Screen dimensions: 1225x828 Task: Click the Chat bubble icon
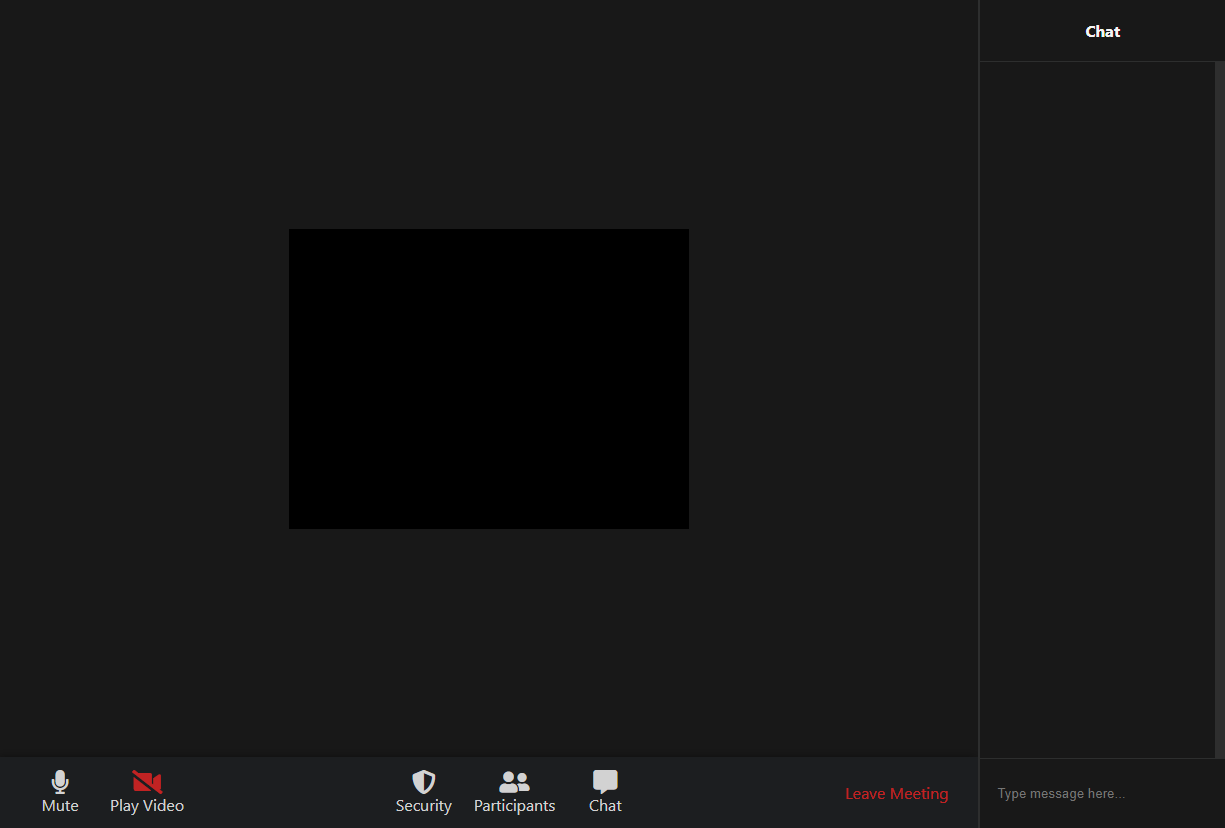[x=604, y=782]
